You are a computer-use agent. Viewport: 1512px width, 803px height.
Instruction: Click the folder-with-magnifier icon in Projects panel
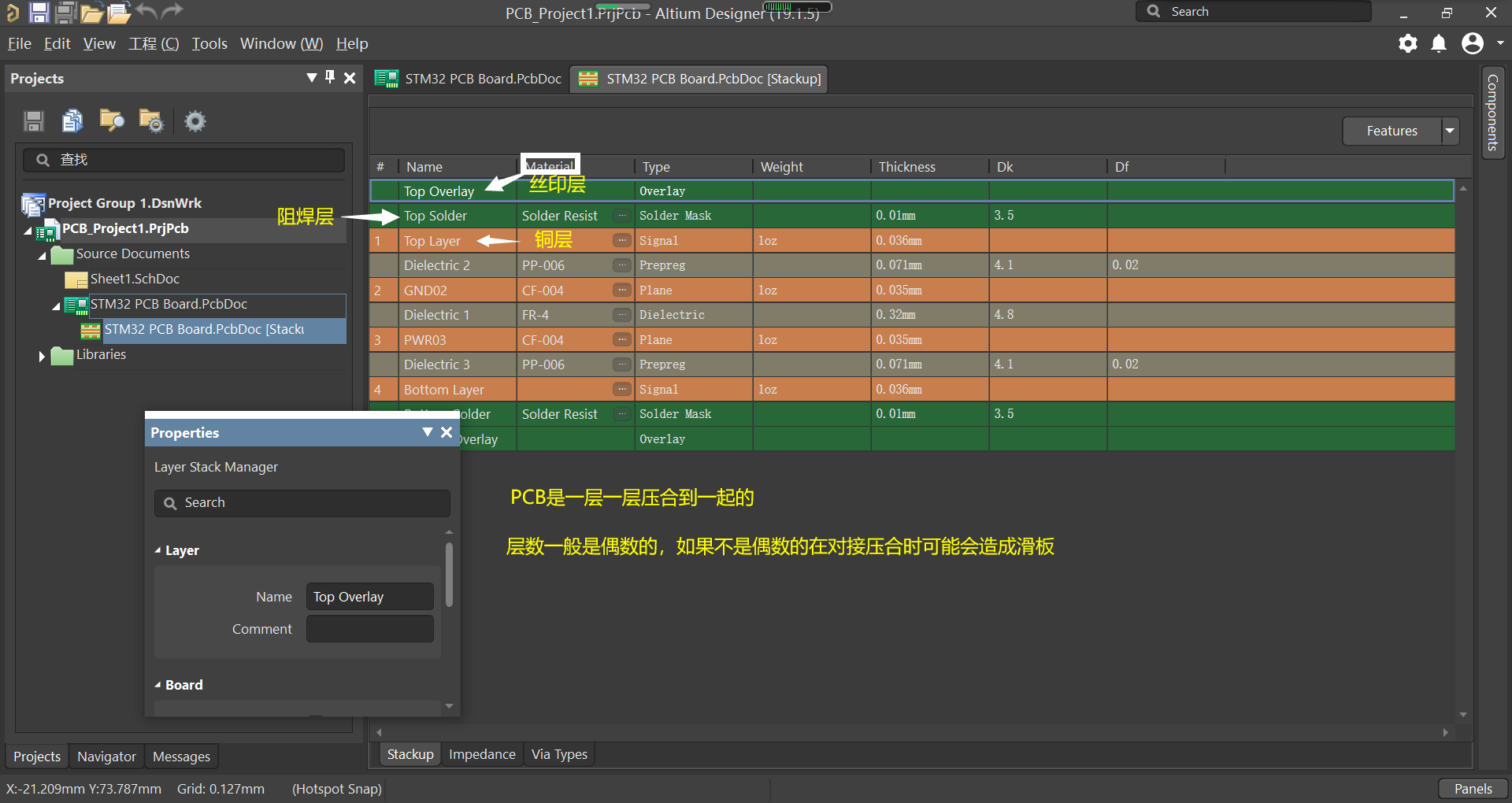click(x=112, y=120)
